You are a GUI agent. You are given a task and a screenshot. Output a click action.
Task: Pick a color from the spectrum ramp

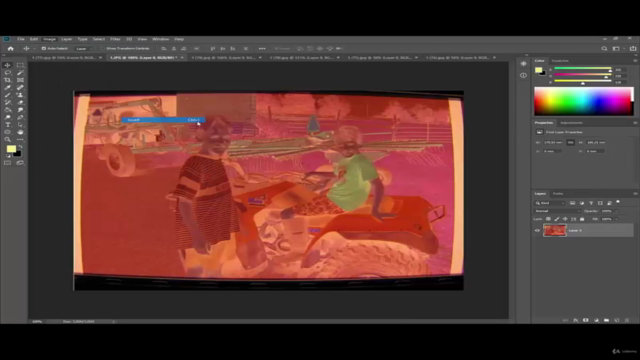584,101
